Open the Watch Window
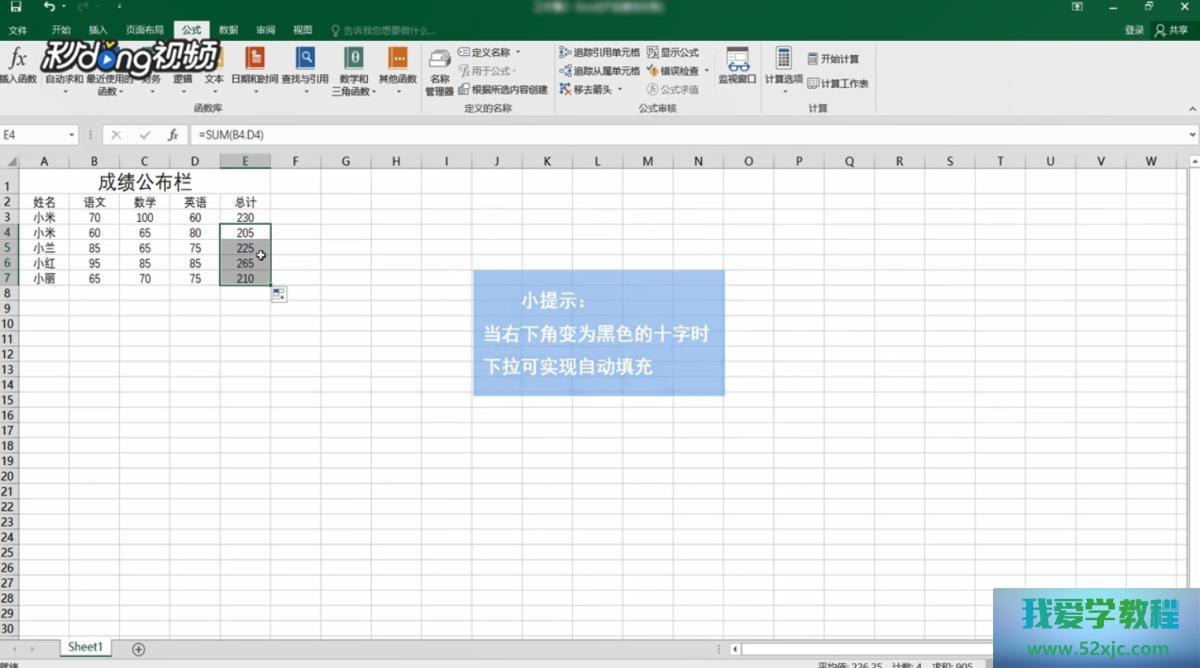Viewport: 1200px width, 668px height. pos(737,66)
